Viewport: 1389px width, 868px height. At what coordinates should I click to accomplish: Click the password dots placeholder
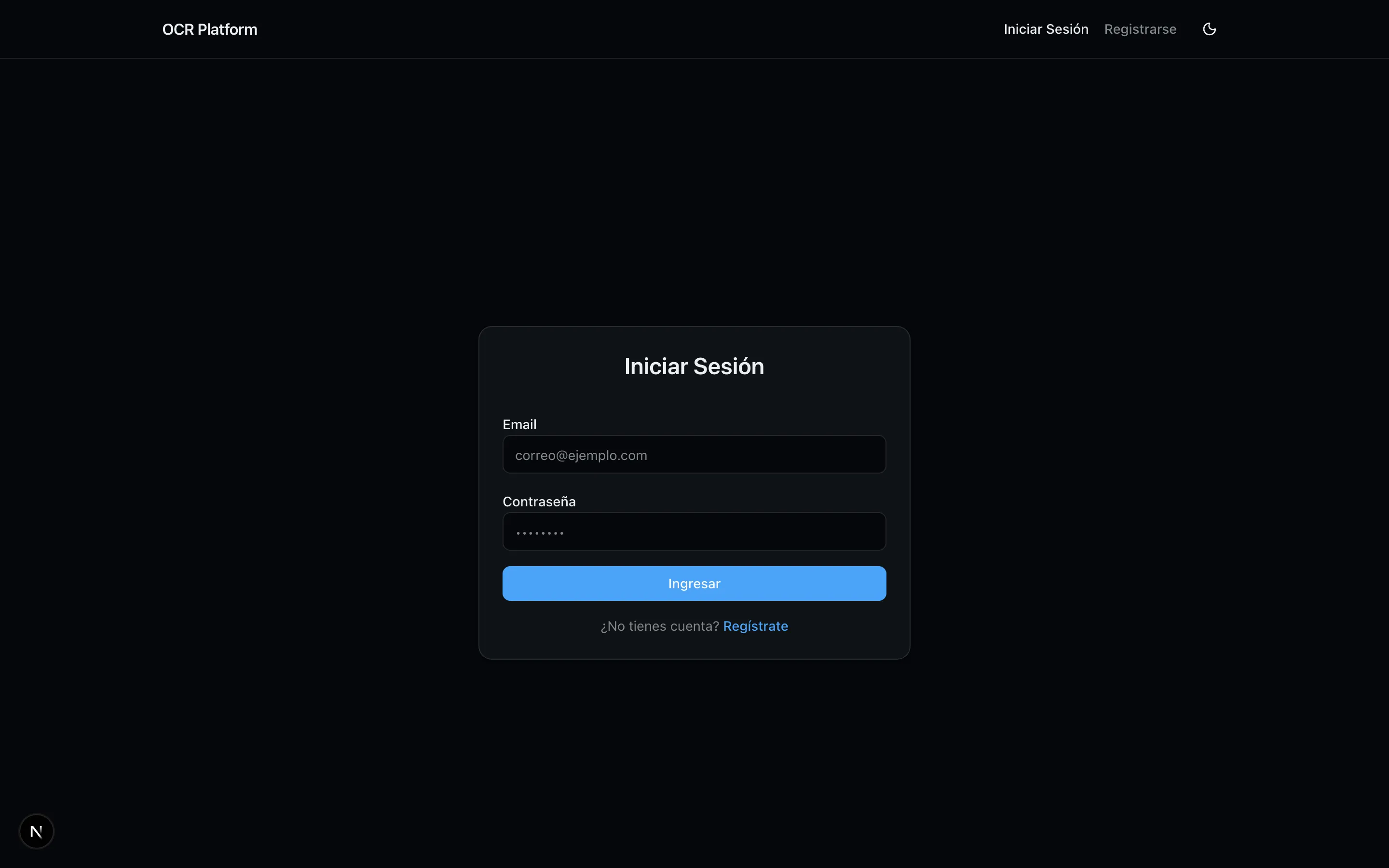[540, 533]
